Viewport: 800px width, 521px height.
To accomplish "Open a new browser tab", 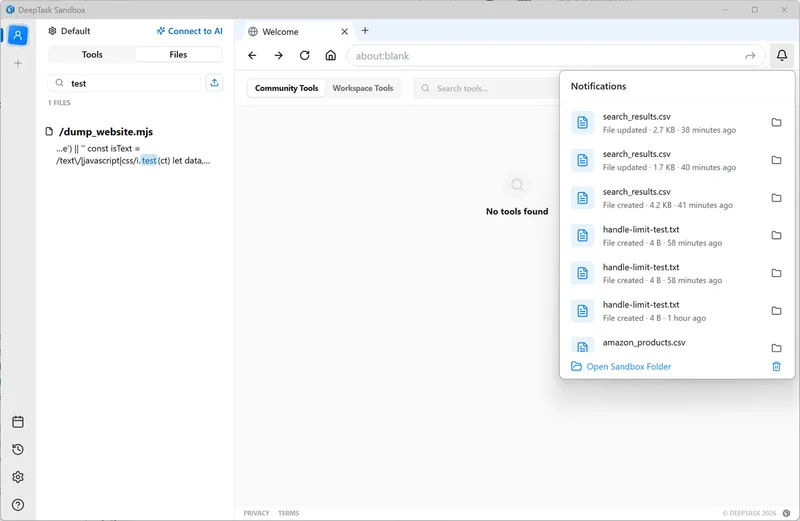I will (365, 31).
